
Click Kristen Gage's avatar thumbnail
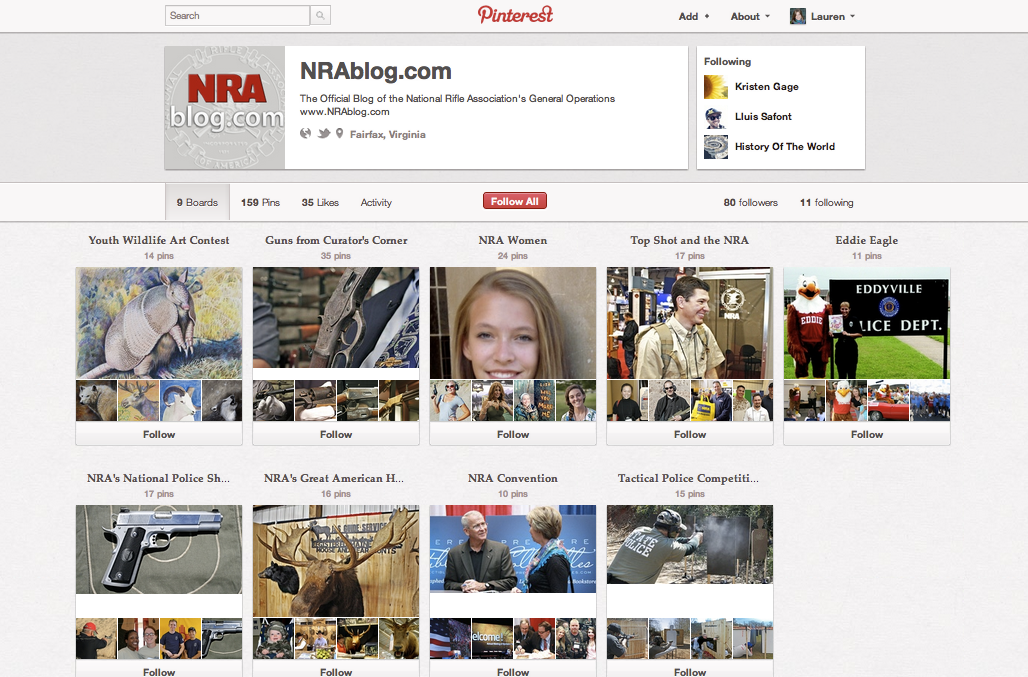pyautogui.click(x=715, y=86)
